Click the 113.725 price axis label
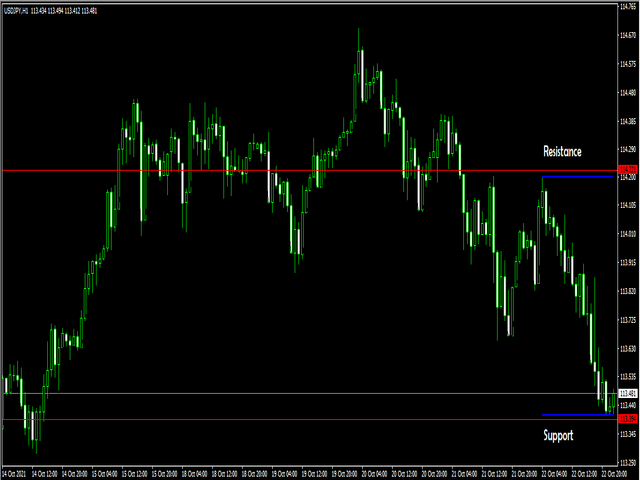Viewport: 640px width, 480px height. pyautogui.click(x=628, y=320)
